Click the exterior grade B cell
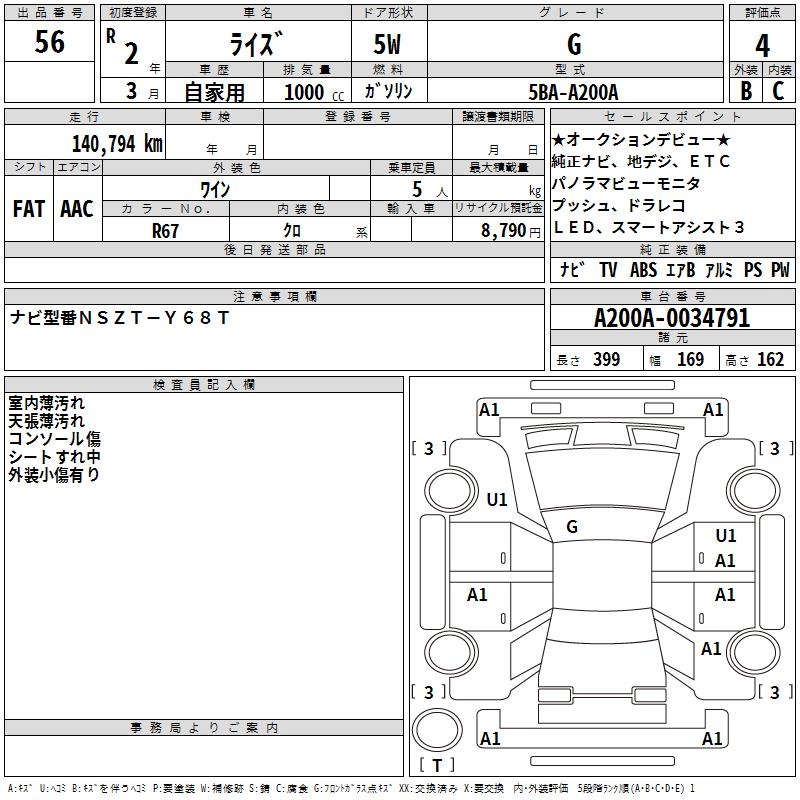This screenshot has width=800, height=800. tap(746, 90)
